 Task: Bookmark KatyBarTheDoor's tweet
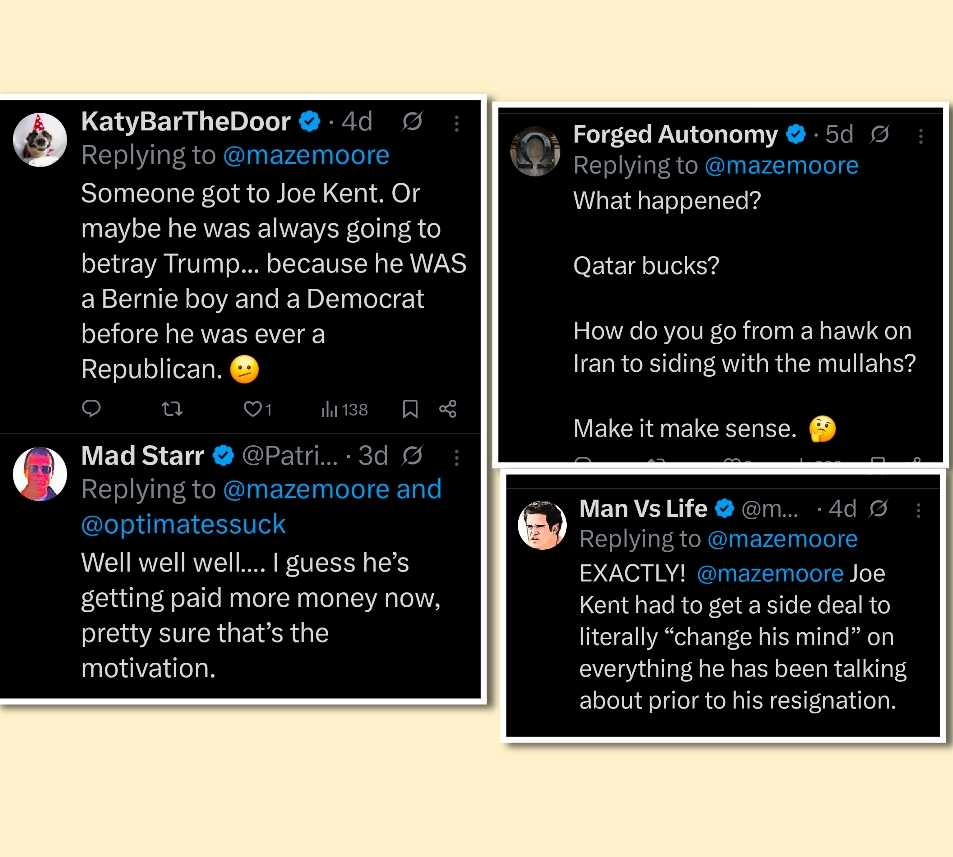click(x=410, y=408)
